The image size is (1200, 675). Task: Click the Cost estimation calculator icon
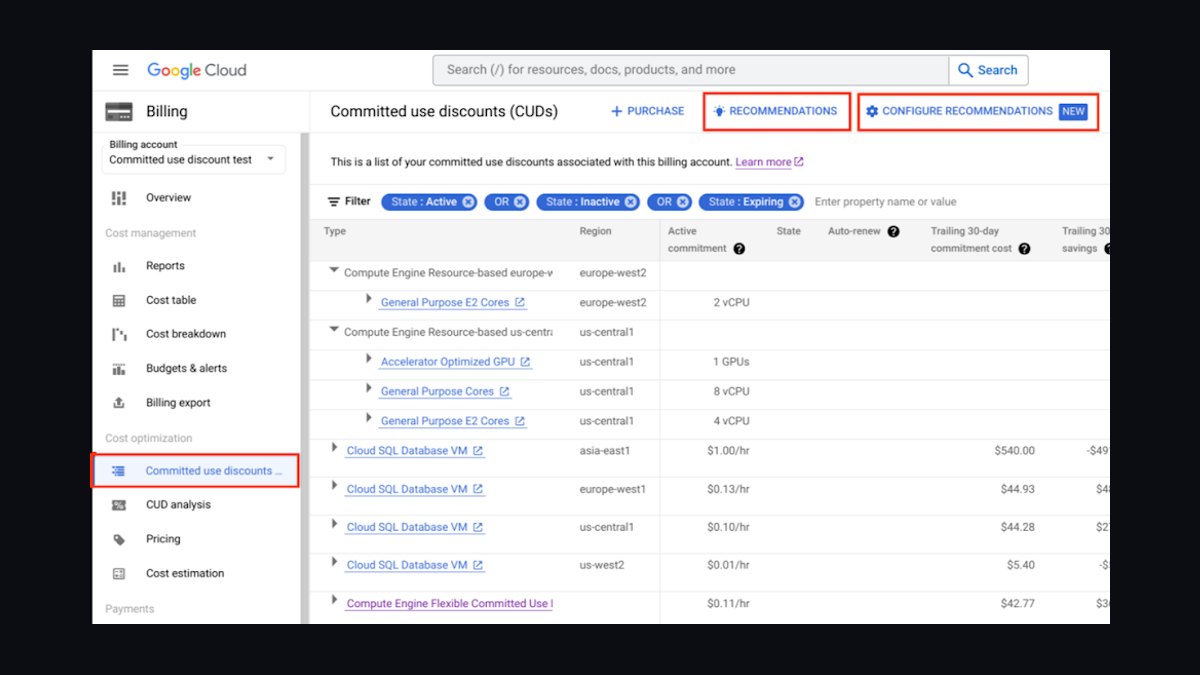tap(119, 573)
